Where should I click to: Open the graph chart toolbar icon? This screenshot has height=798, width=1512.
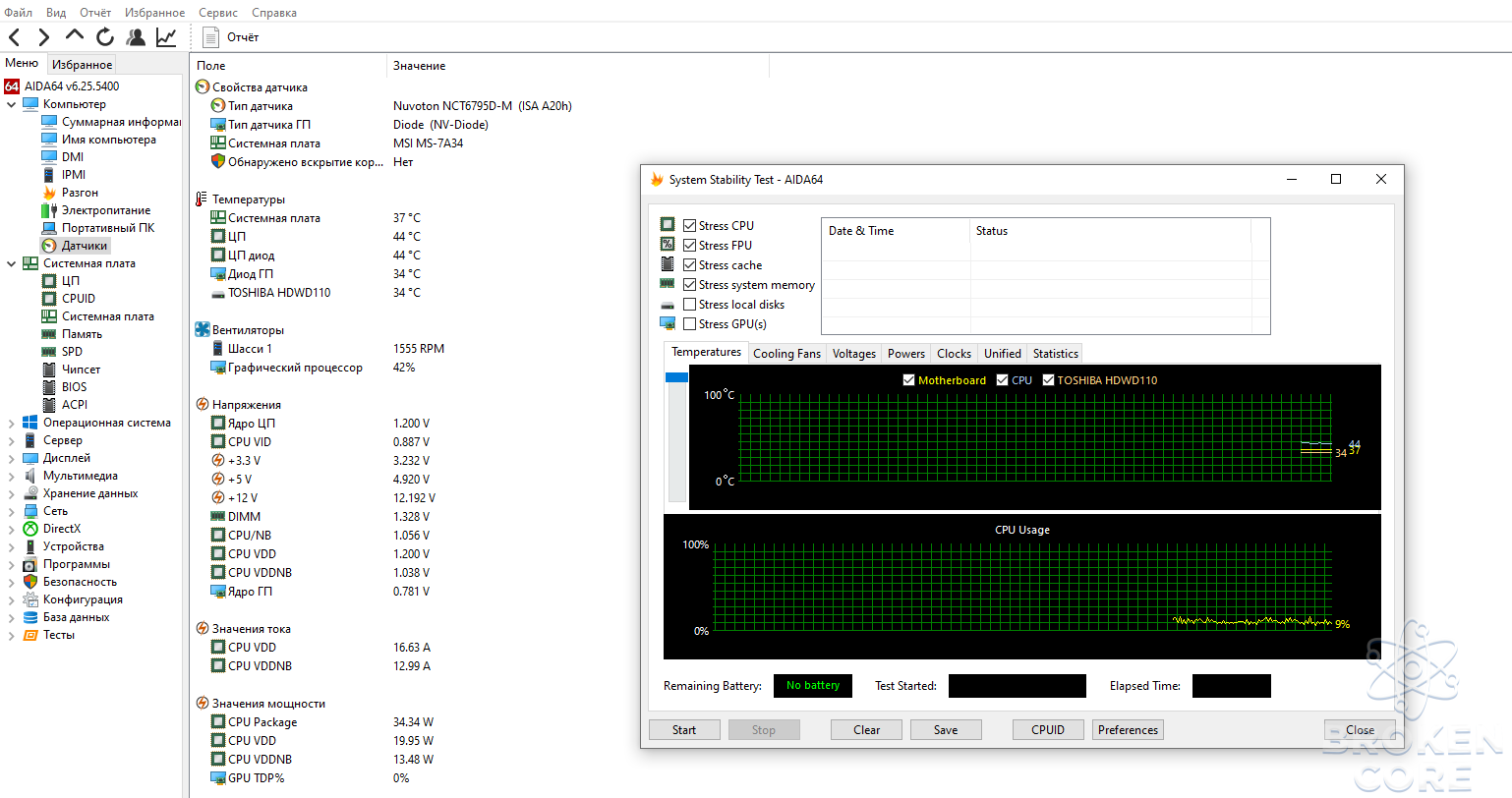coord(166,37)
